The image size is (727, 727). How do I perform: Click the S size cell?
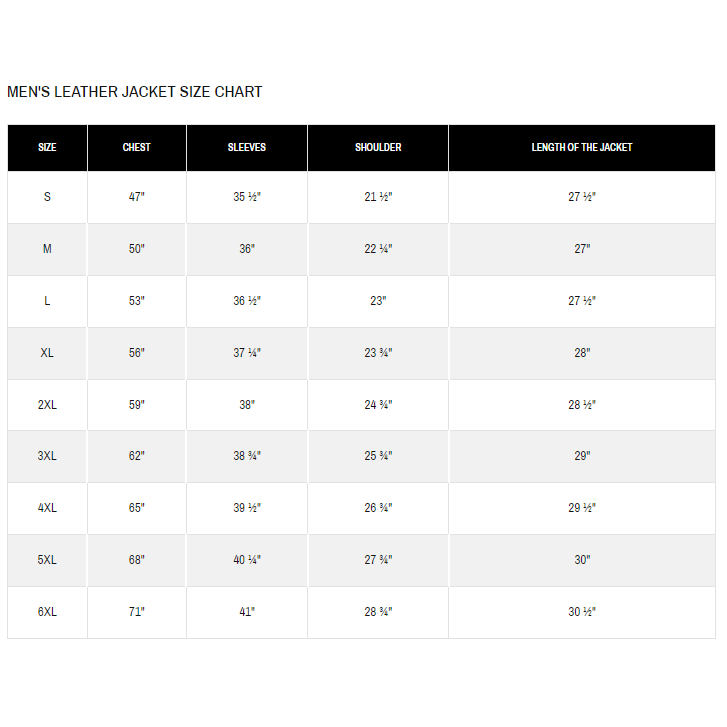tap(47, 197)
